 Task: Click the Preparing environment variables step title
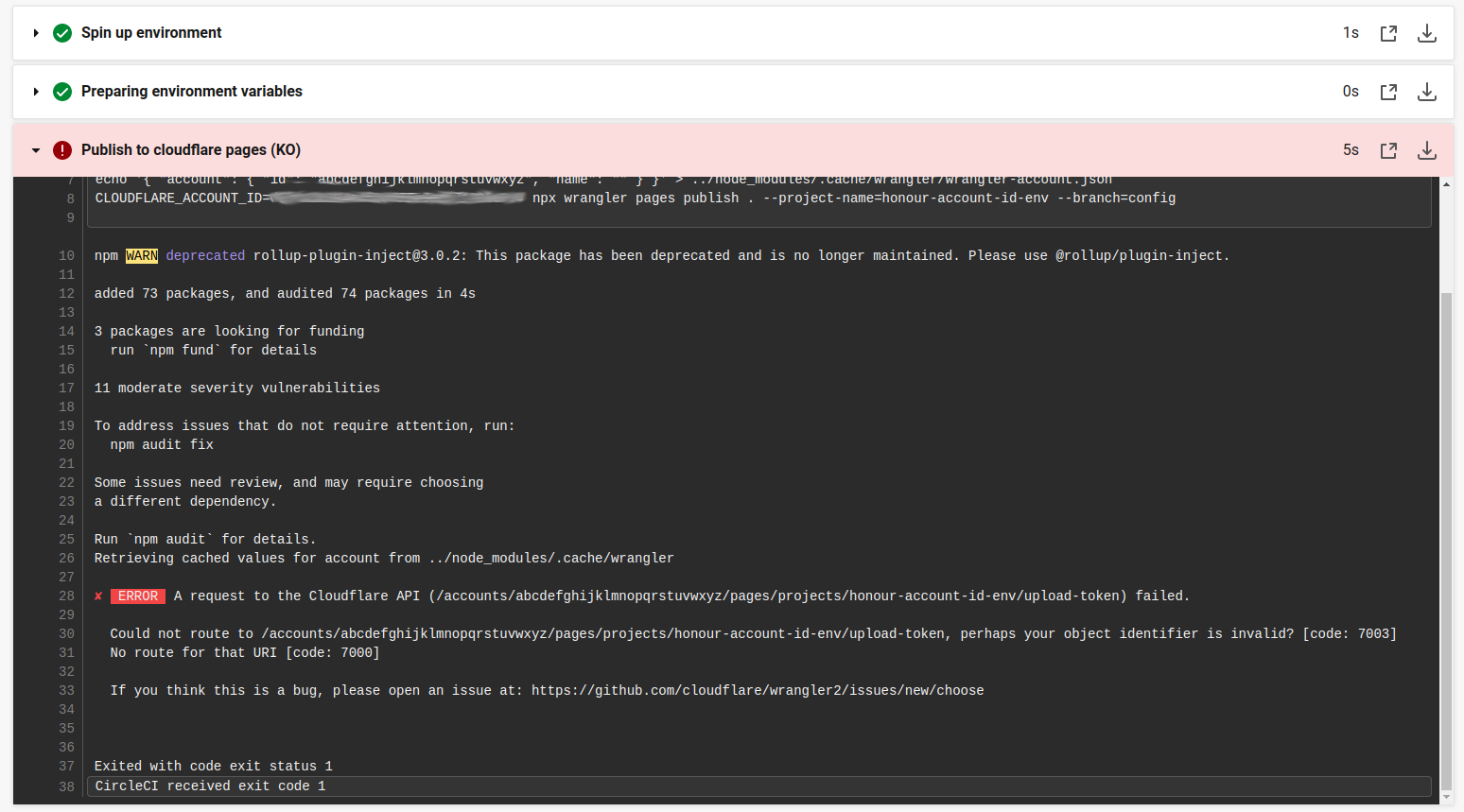tap(192, 92)
